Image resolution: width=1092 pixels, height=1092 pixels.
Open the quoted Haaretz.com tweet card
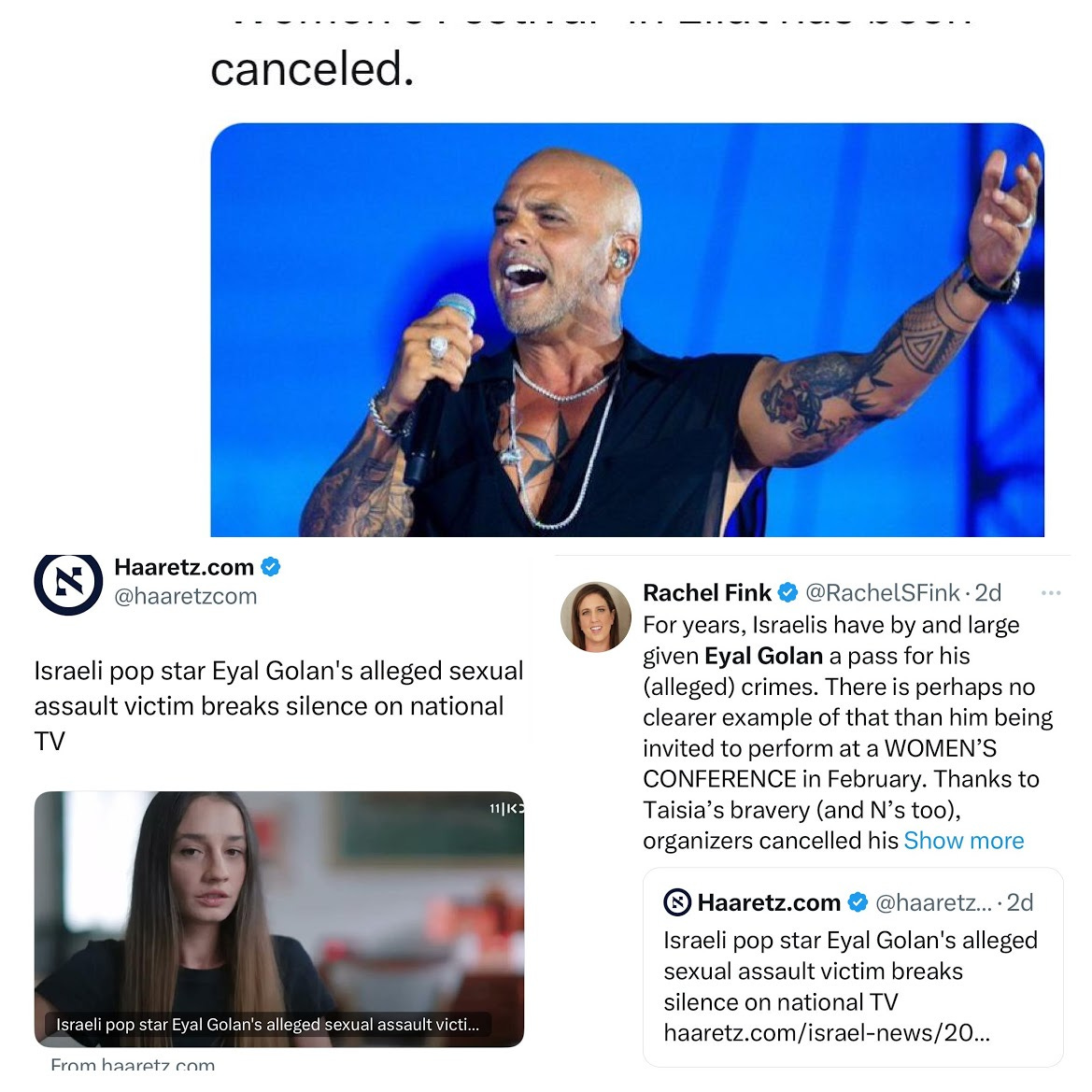point(853,968)
